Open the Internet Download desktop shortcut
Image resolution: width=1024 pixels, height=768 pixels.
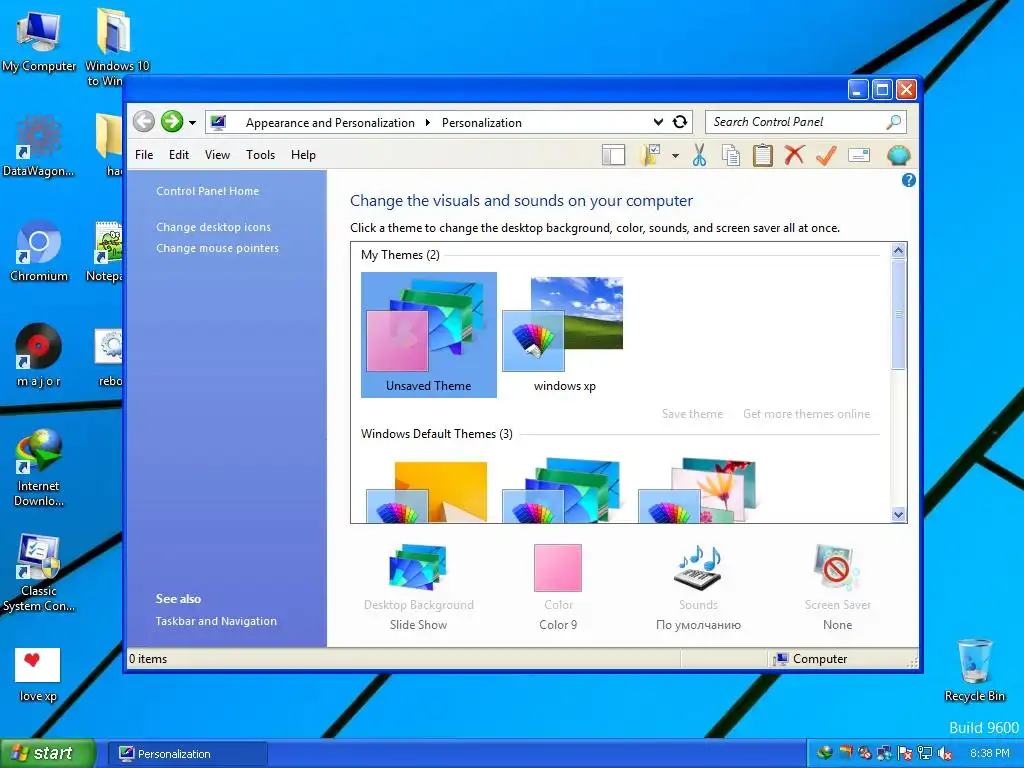coord(39,468)
